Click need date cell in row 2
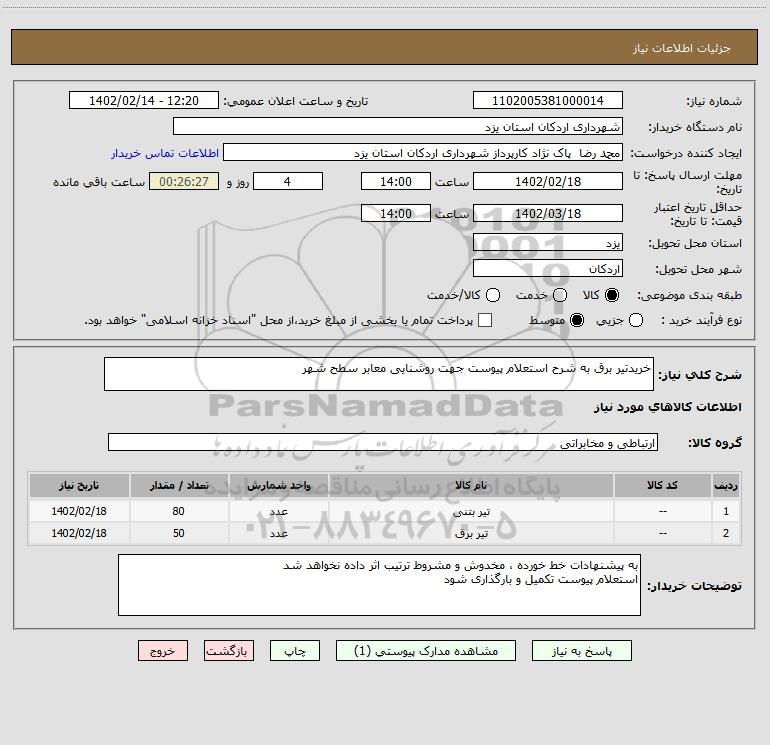The image size is (770, 745). [79, 533]
